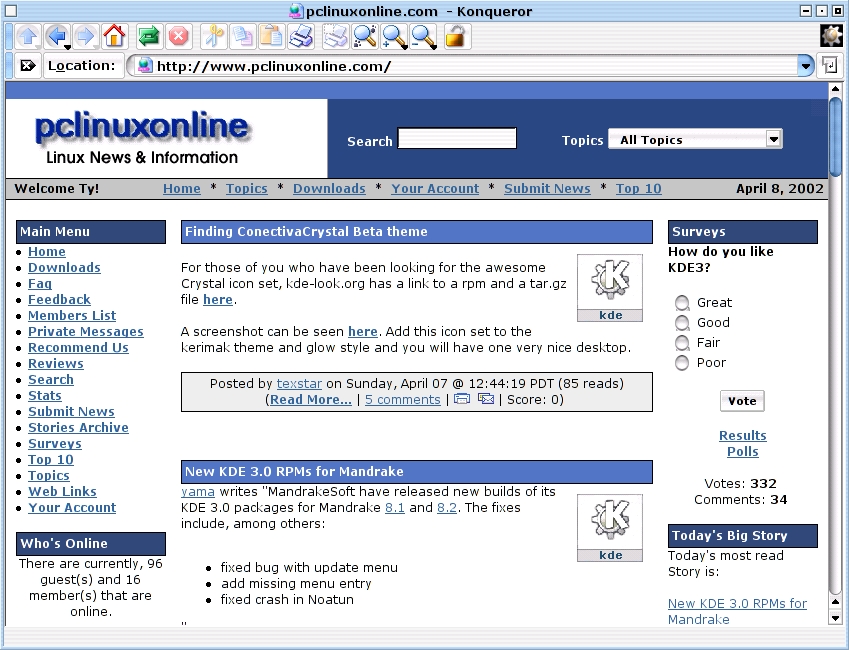Open Members List in Main Menu
The image size is (849, 650).
tap(72, 316)
